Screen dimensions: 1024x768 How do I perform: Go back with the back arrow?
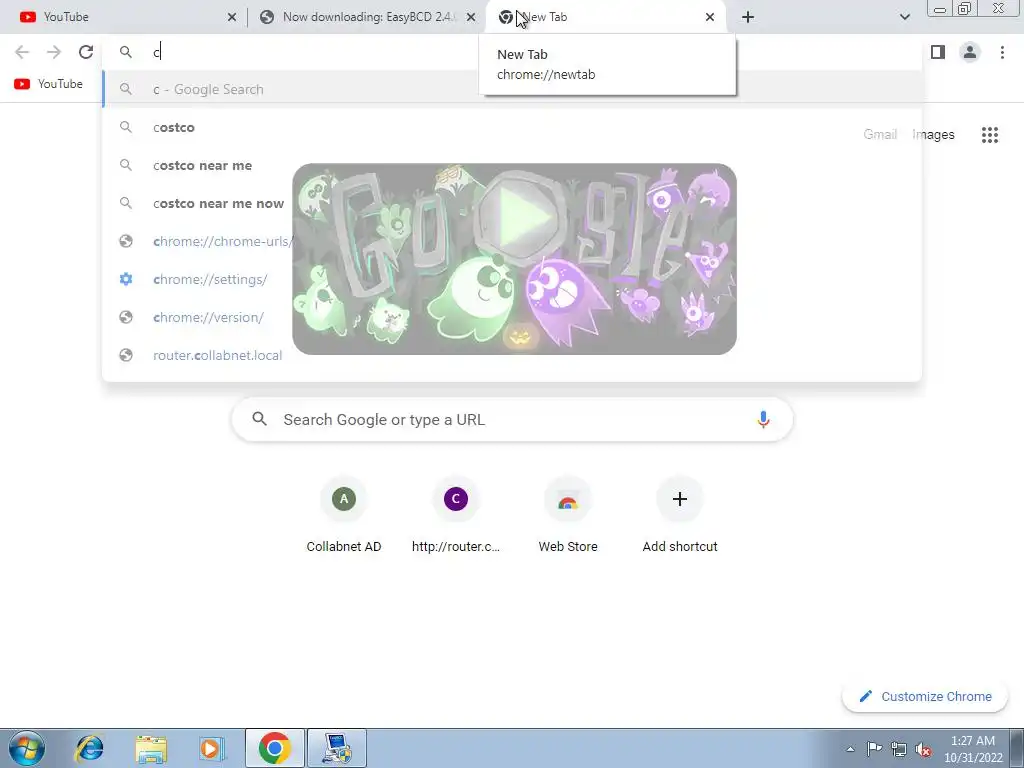coord(22,52)
